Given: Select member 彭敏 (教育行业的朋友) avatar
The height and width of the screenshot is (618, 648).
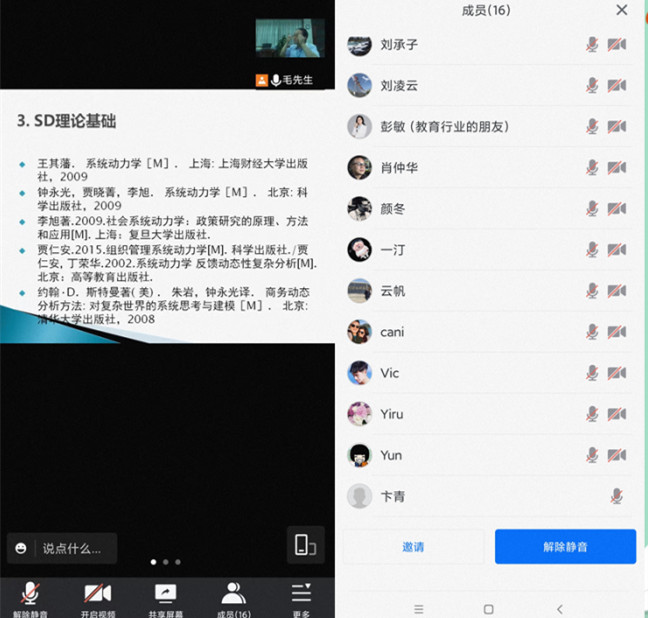Looking at the screenshot, I should pyautogui.click(x=360, y=126).
